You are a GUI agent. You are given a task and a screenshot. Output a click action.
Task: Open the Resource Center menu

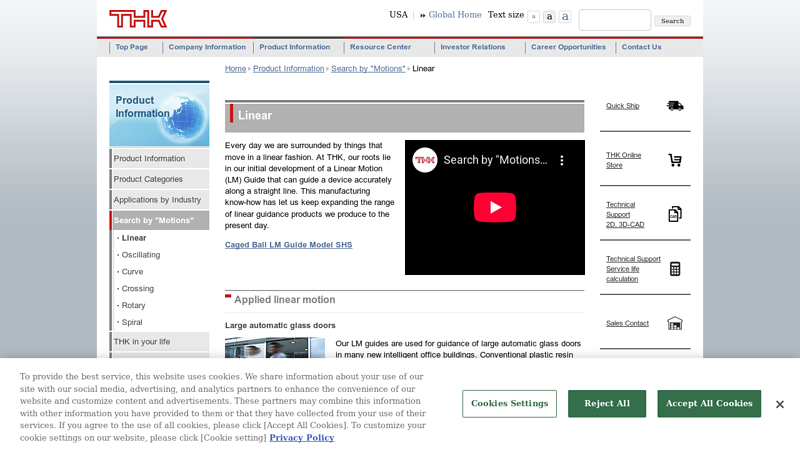coord(380,47)
